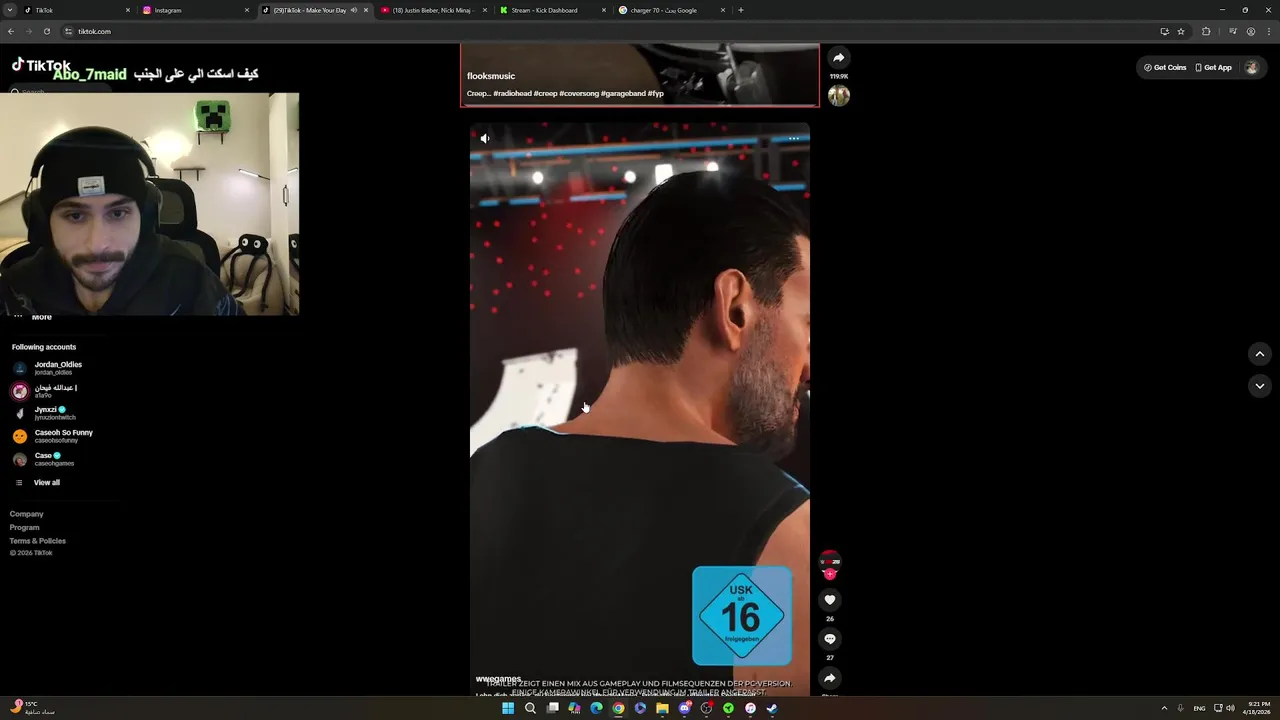The height and width of the screenshot is (720, 1280).
Task: Click the flooksmusic username
Action: pos(491,76)
